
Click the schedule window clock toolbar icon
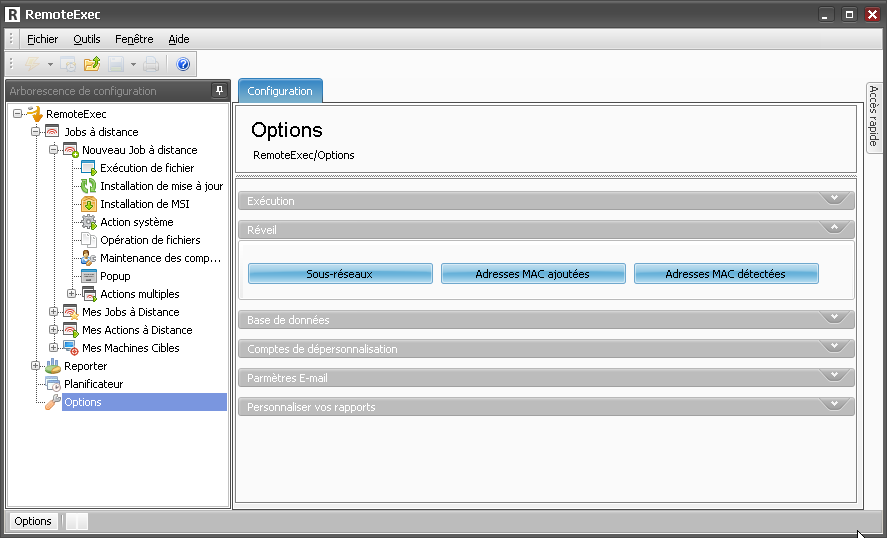coord(68,64)
